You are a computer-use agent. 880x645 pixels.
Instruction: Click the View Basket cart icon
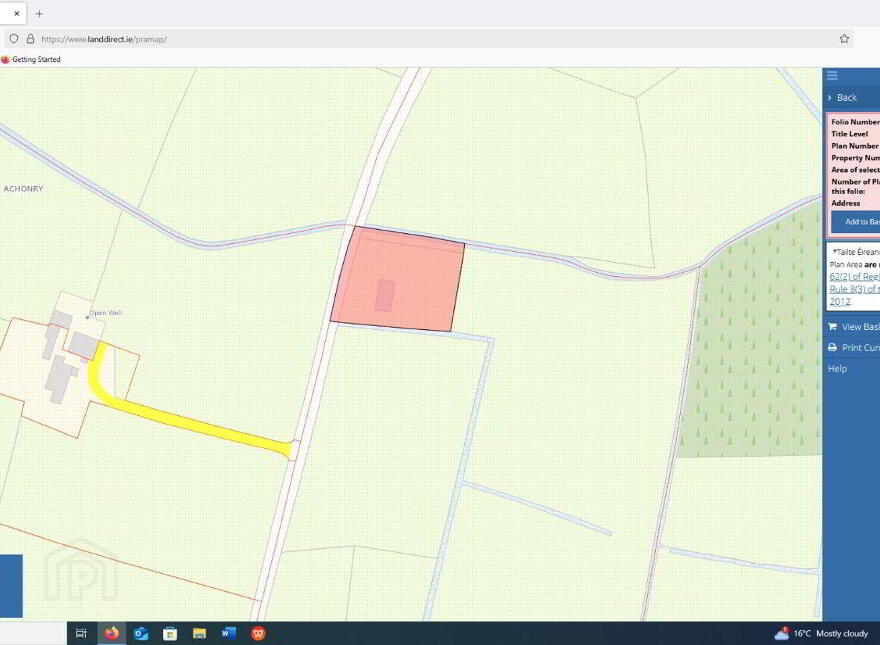tap(832, 327)
